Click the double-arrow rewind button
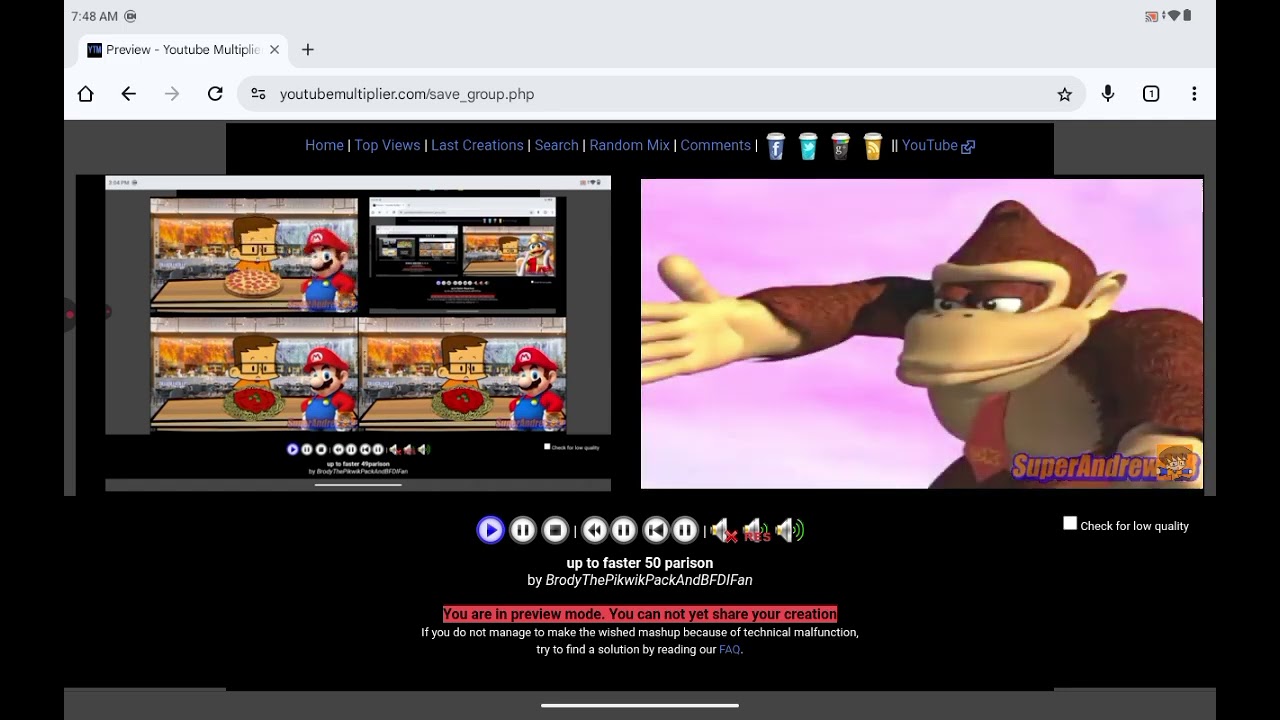This screenshot has width=1280, height=720. (x=595, y=530)
